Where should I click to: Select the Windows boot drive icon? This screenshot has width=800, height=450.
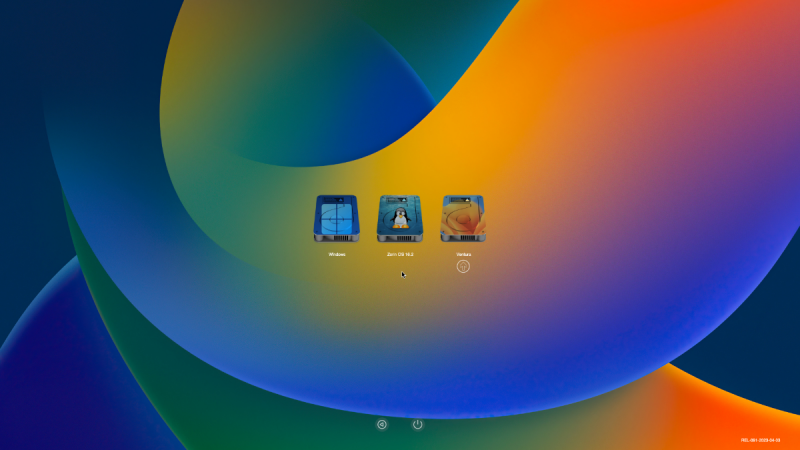pos(337,218)
